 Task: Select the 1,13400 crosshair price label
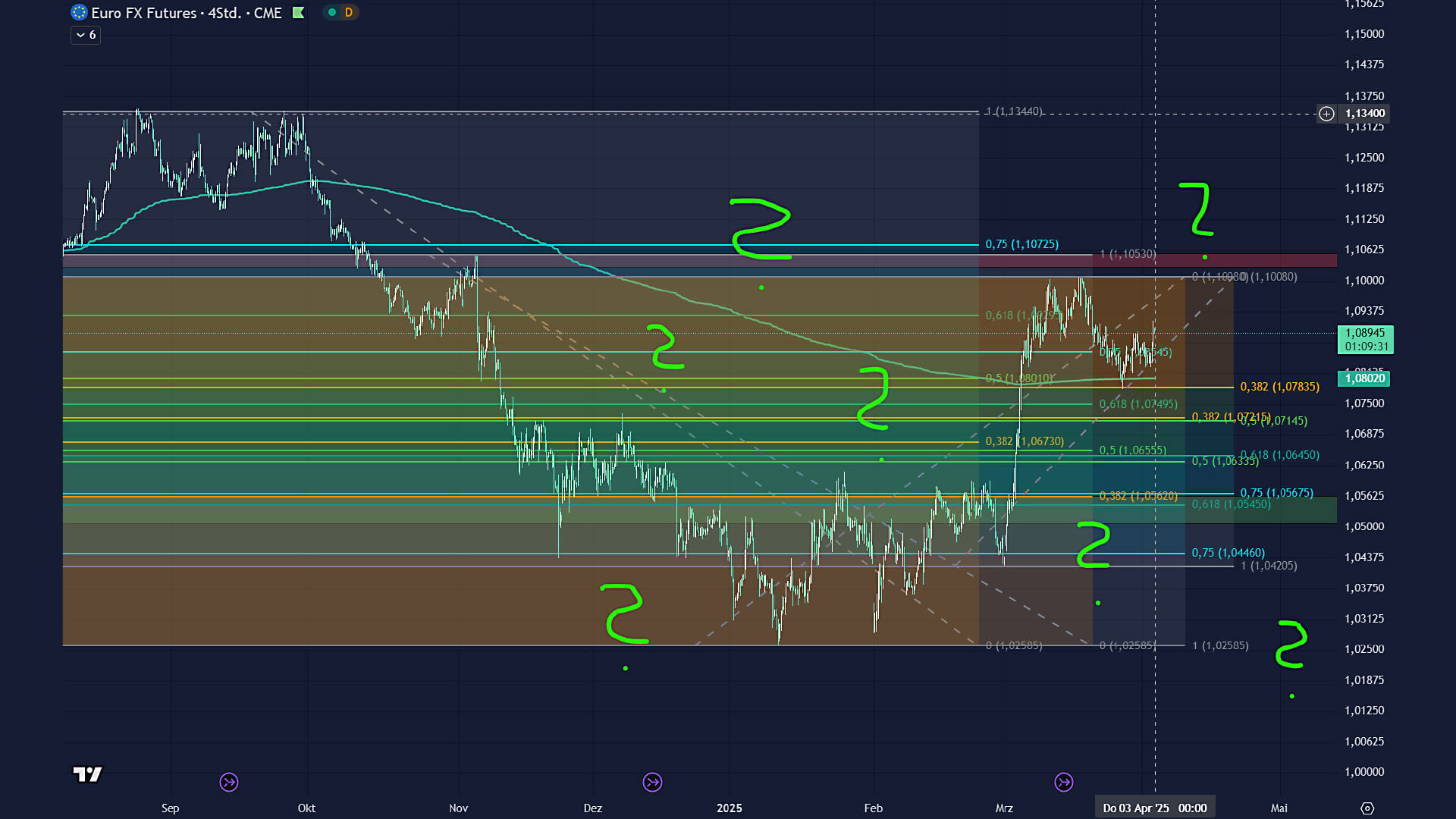point(1365,114)
